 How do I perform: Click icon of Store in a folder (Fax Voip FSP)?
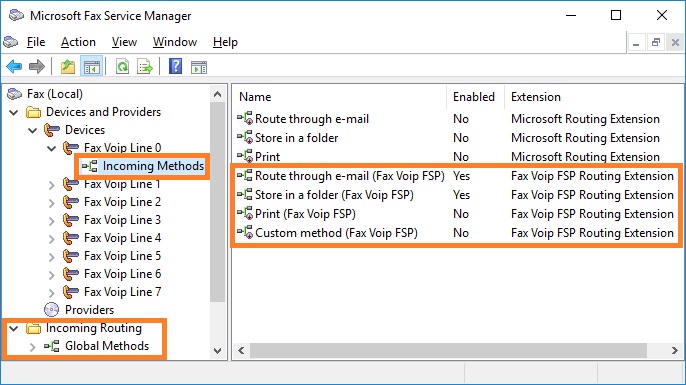[x=245, y=194]
